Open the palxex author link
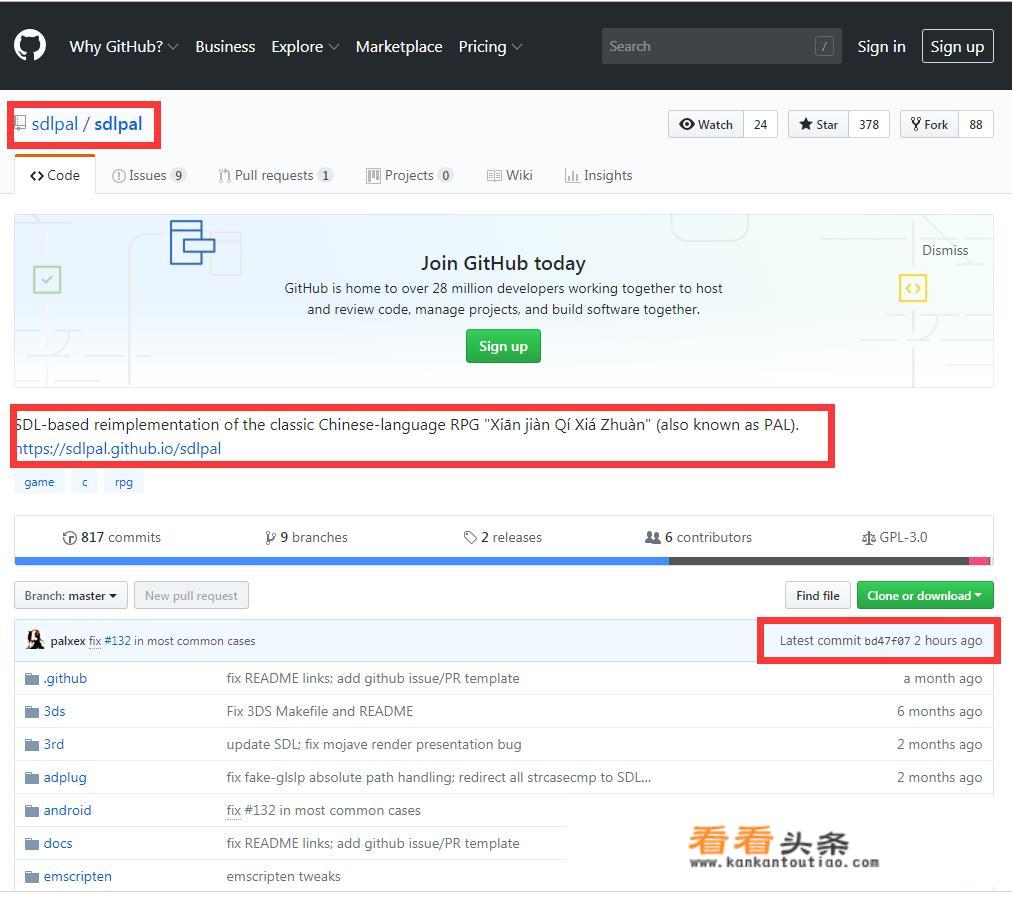This screenshot has width=1012, height=897. coord(68,641)
